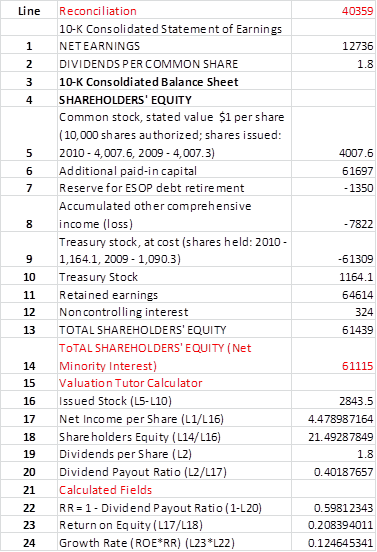Click the Issued Stock (L5-L10) cell
Screen dimensions: 377x552
point(174,401)
